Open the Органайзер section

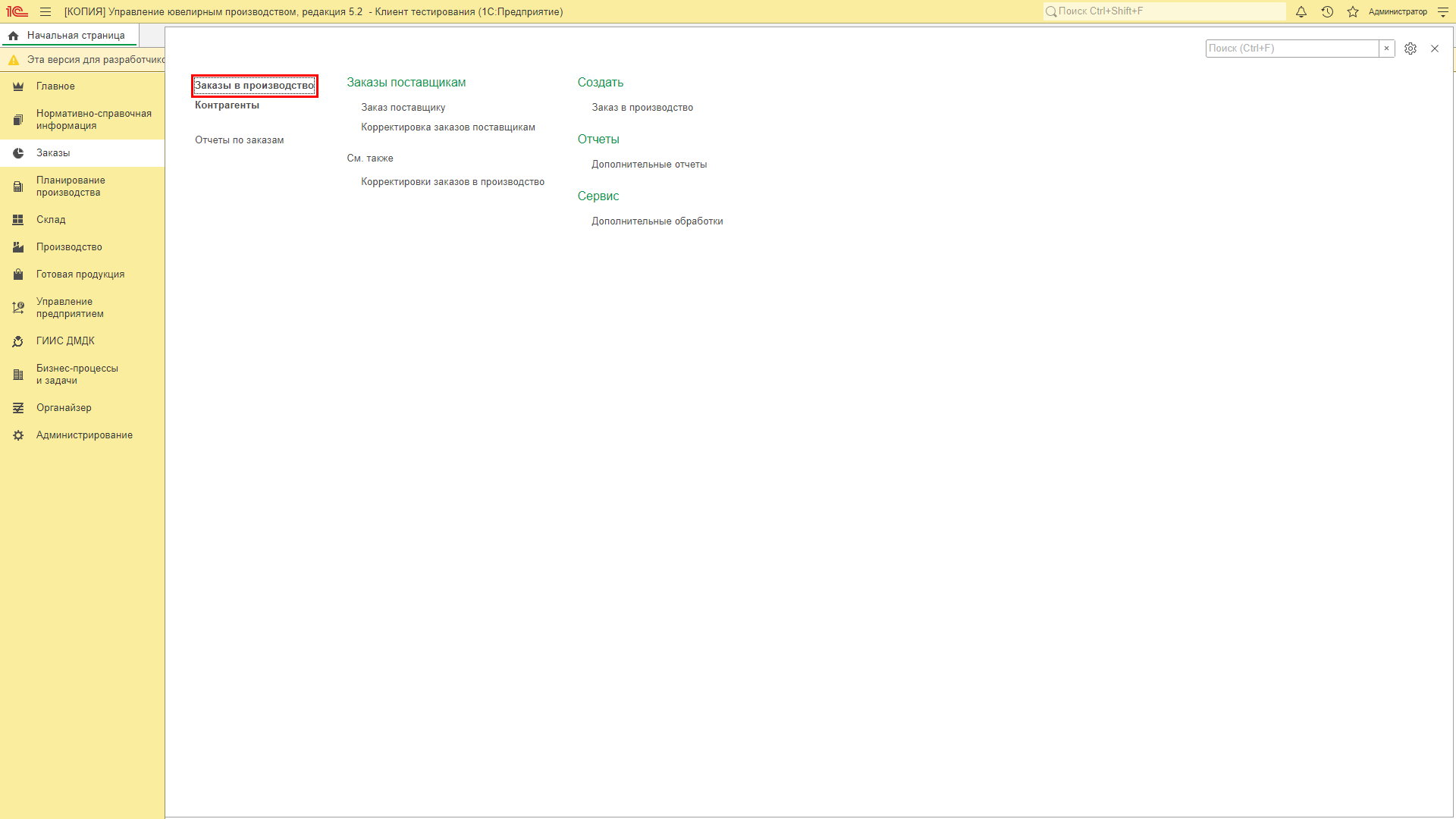[82, 408]
